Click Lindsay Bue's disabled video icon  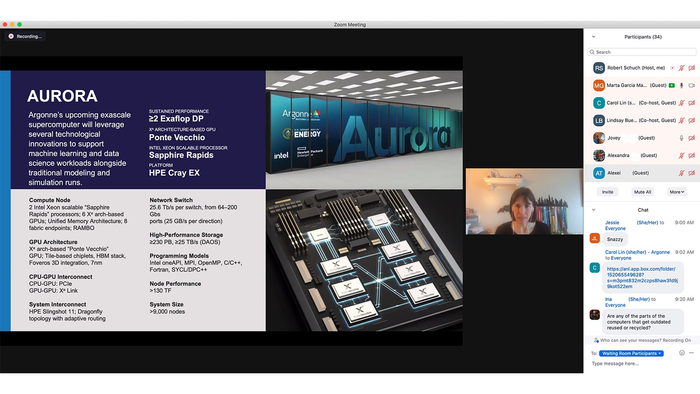click(x=692, y=120)
